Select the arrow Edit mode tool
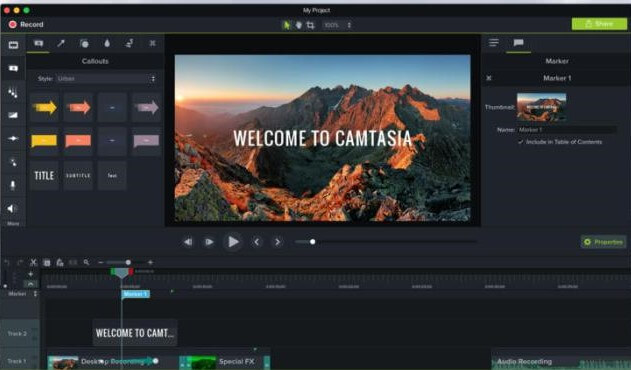The width and height of the screenshot is (631, 370). pyautogui.click(x=286, y=25)
